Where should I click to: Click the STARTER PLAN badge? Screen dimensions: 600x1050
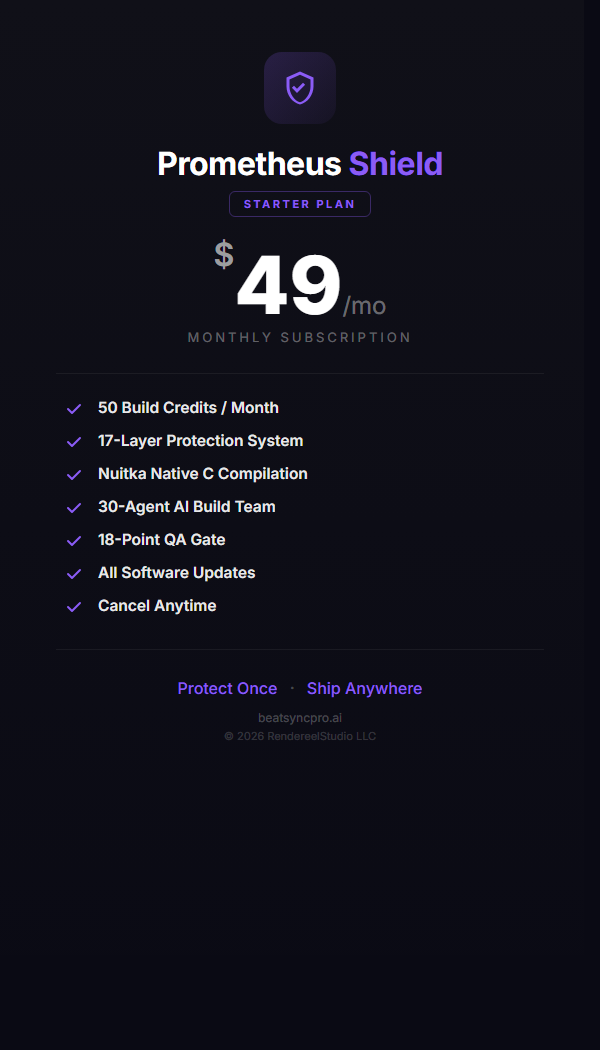pos(300,204)
